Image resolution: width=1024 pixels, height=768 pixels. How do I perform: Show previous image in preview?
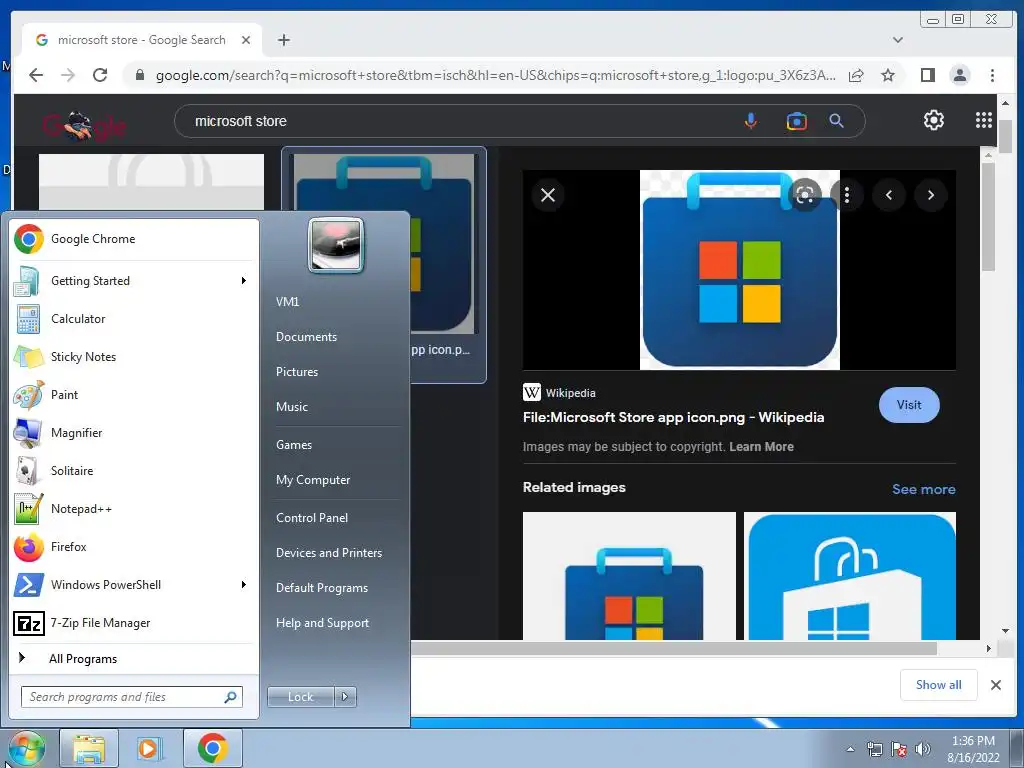889,195
